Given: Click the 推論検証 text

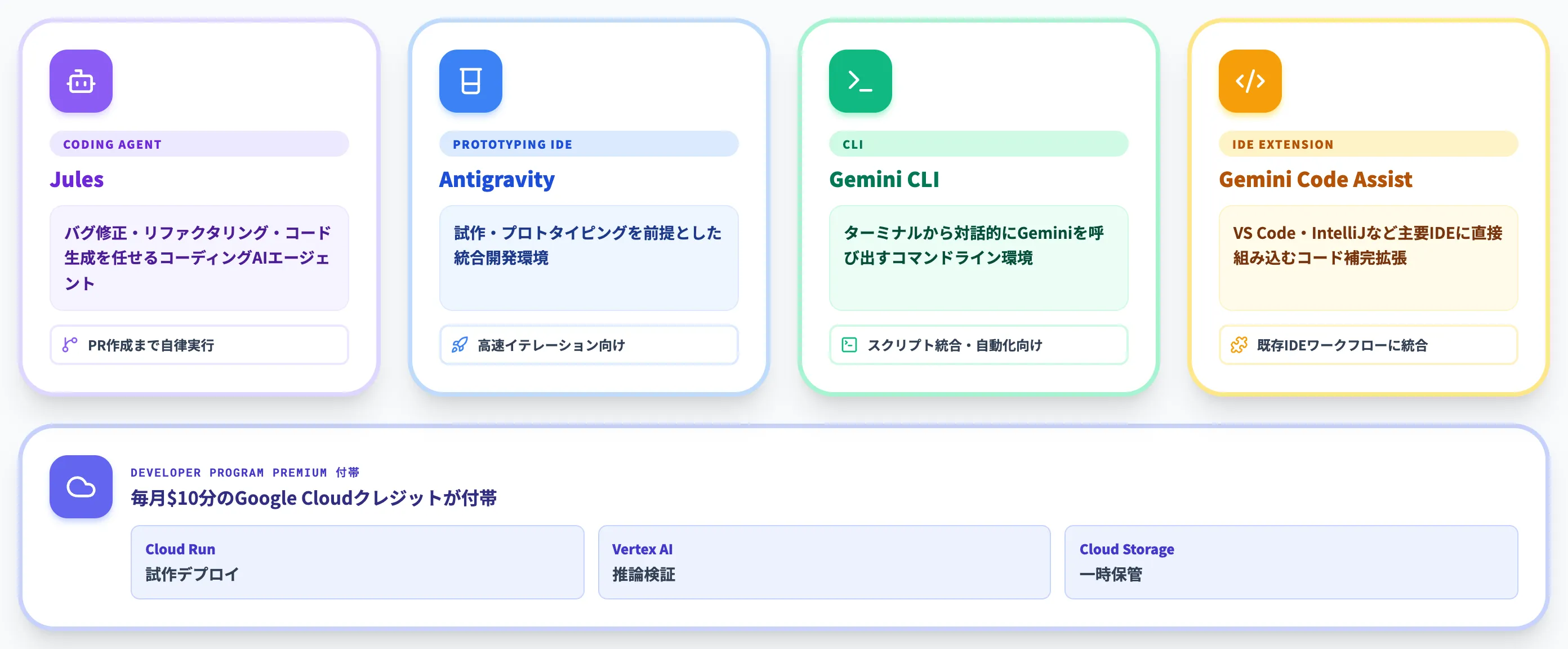Looking at the screenshot, I should coord(643,574).
